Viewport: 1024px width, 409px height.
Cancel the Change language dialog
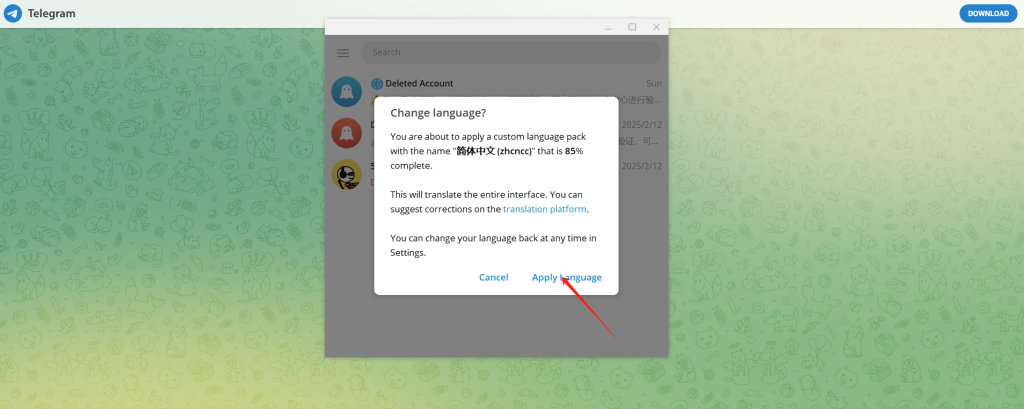tap(494, 277)
